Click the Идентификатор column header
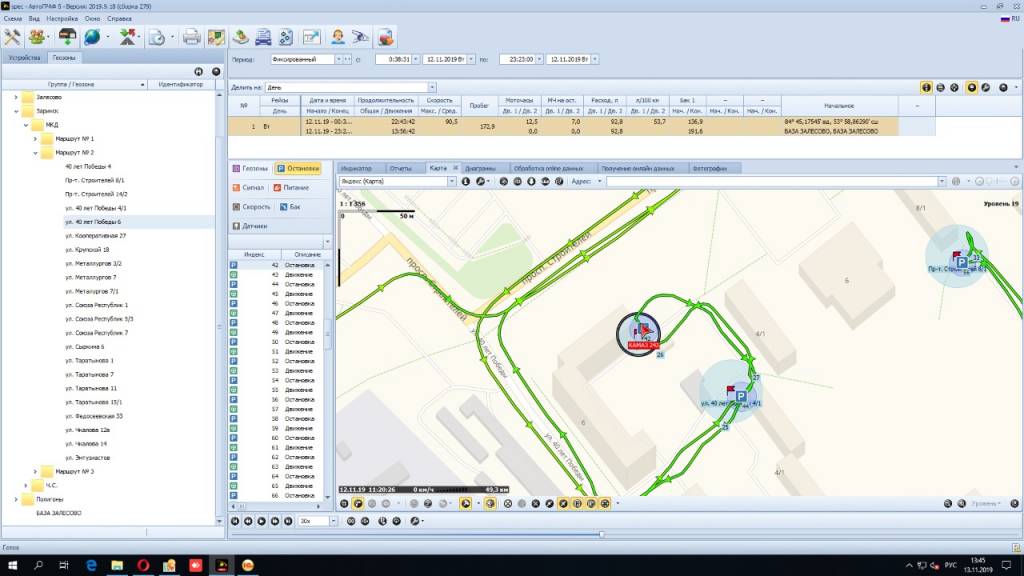 click(x=181, y=84)
